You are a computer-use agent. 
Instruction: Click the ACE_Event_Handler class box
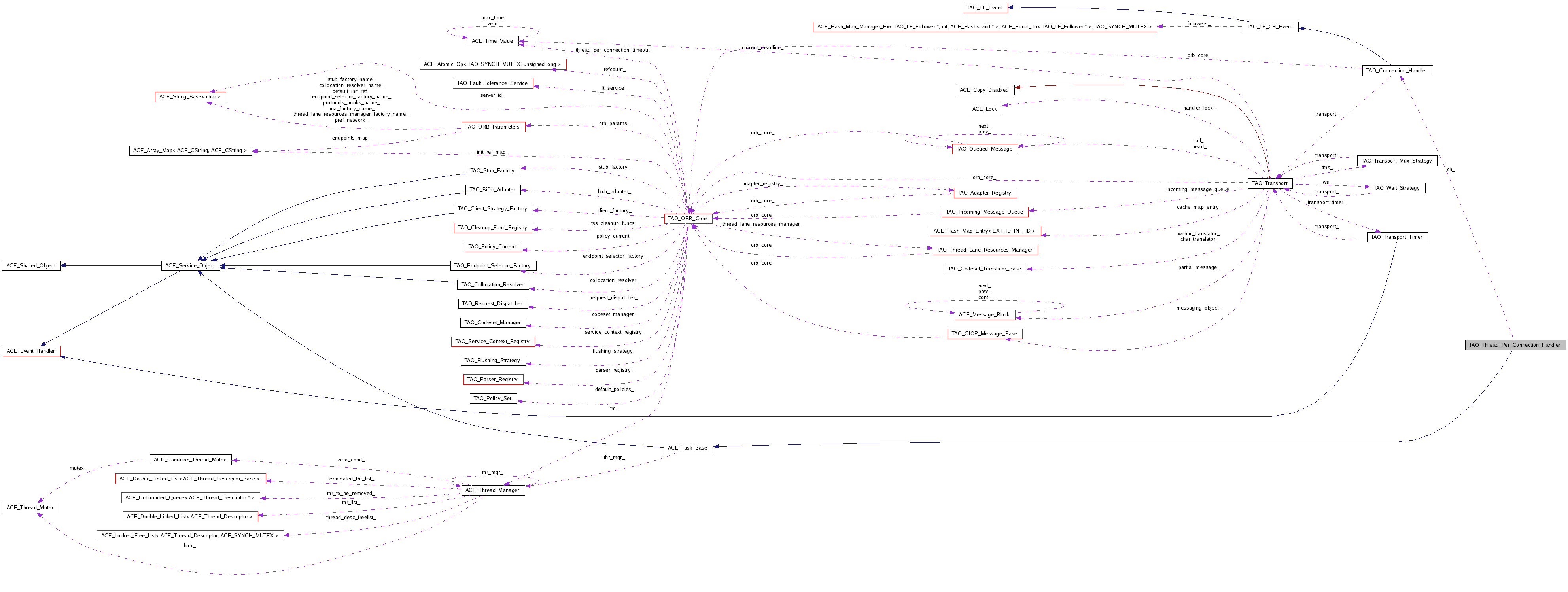tap(31, 351)
